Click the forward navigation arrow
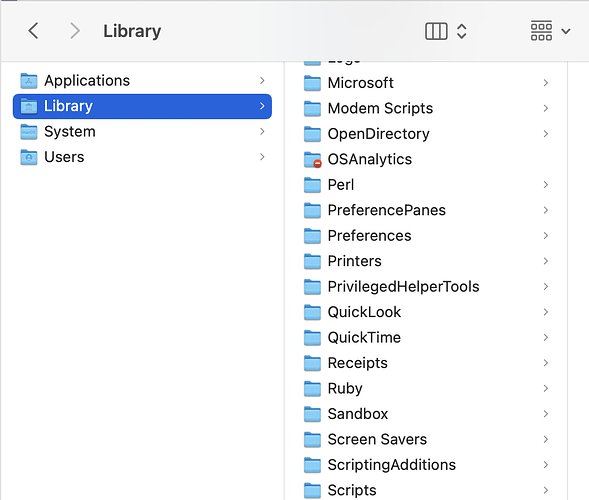 click(75, 31)
